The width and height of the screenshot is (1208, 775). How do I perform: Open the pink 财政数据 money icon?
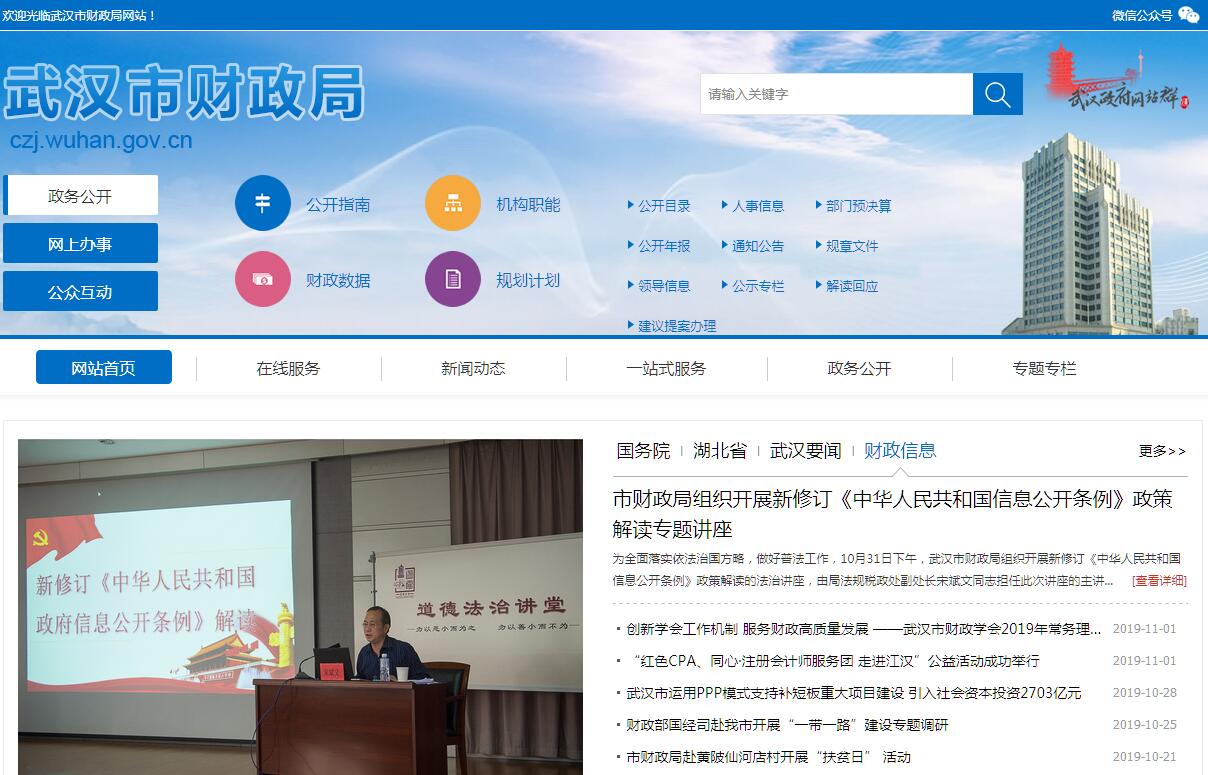pos(263,279)
